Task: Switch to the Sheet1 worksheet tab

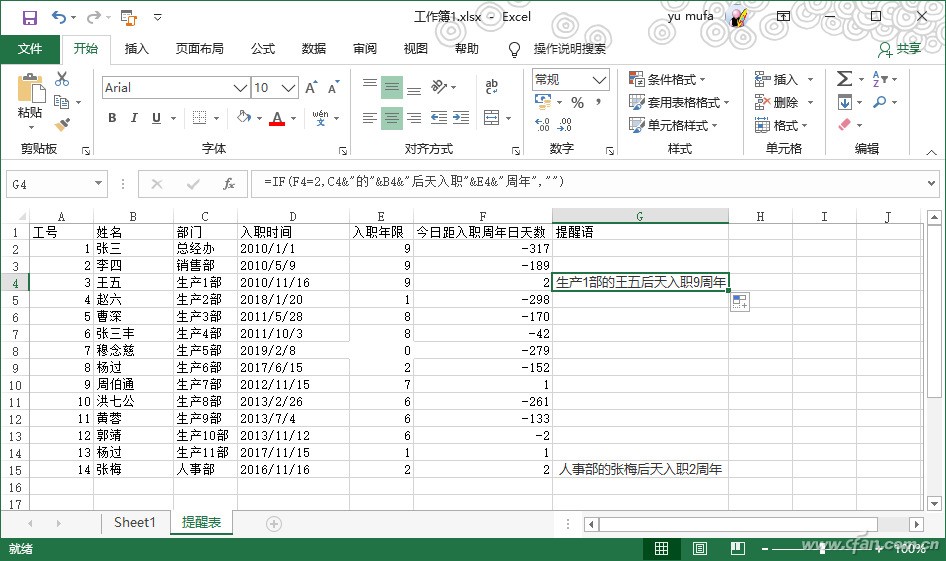Action: (134, 522)
